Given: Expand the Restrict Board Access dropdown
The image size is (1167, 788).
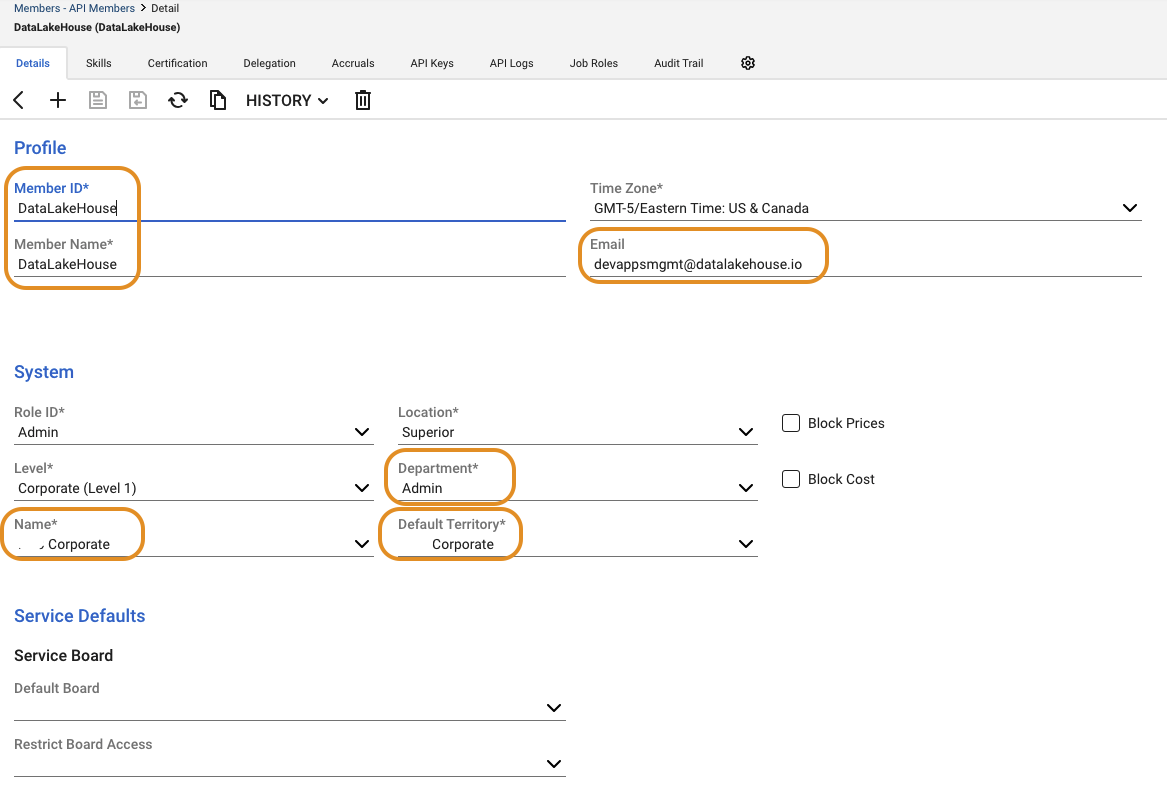Looking at the screenshot, I should point(554,764).
